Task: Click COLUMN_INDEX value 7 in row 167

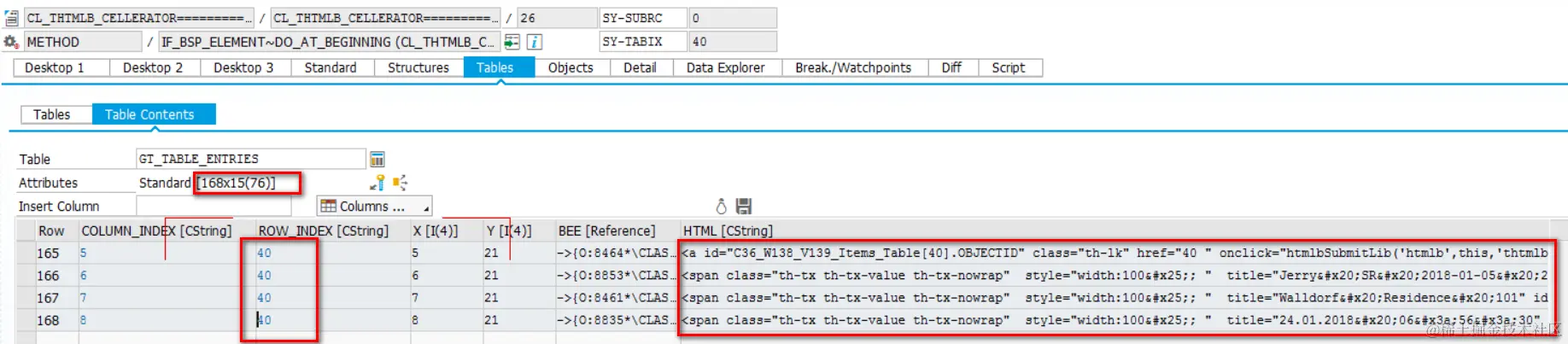Action: tap(167, 298)
